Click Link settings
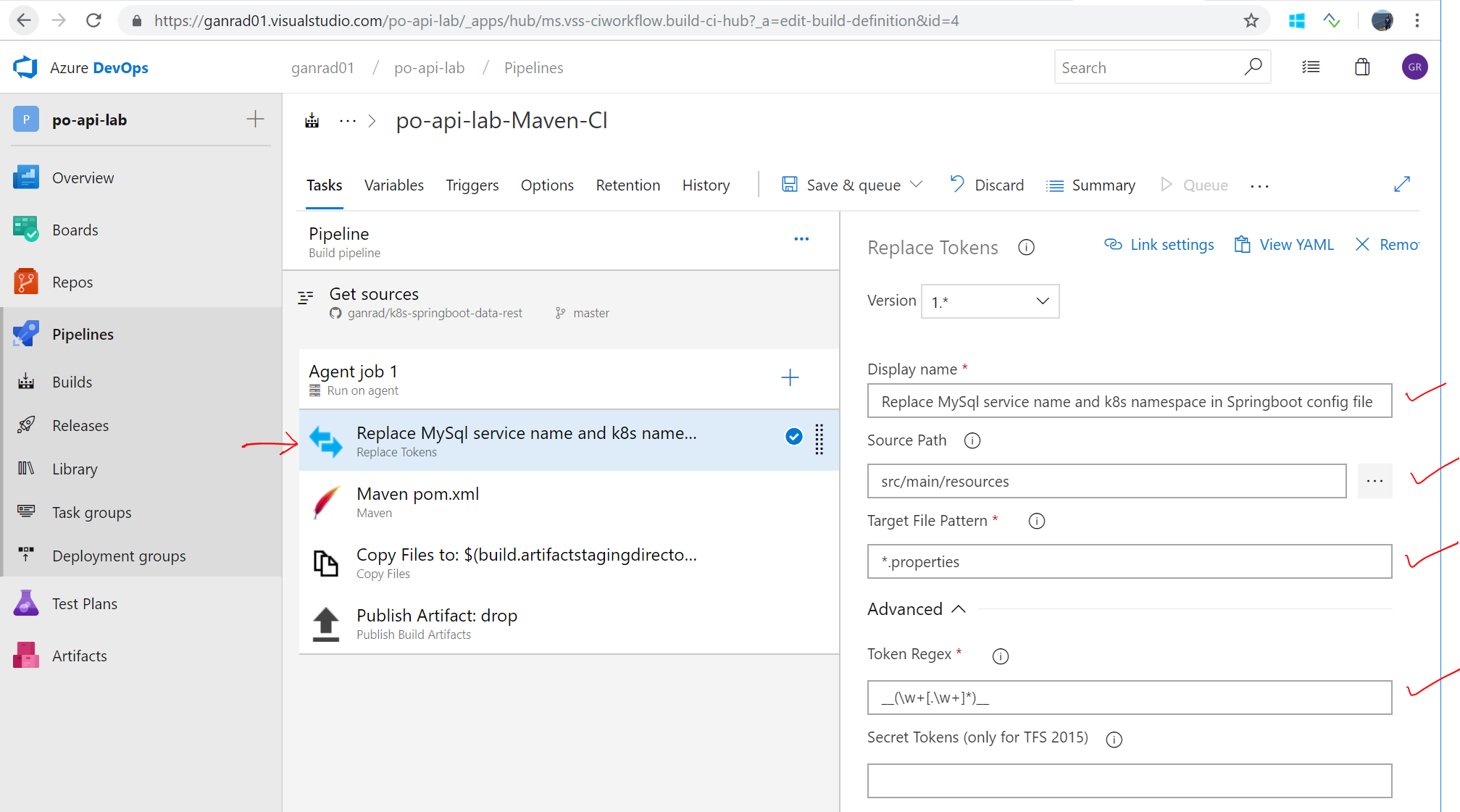 (1159, 245)
